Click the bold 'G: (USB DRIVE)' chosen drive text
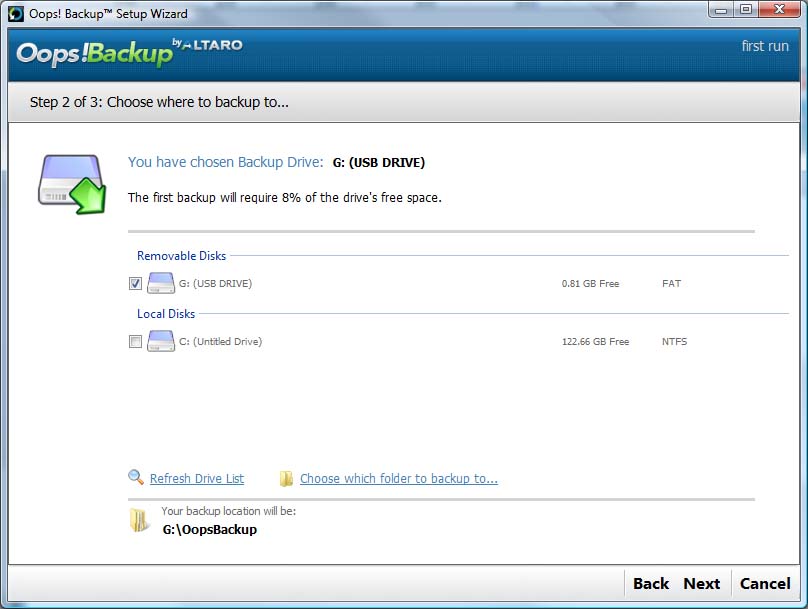 click(x=379, y=163)
